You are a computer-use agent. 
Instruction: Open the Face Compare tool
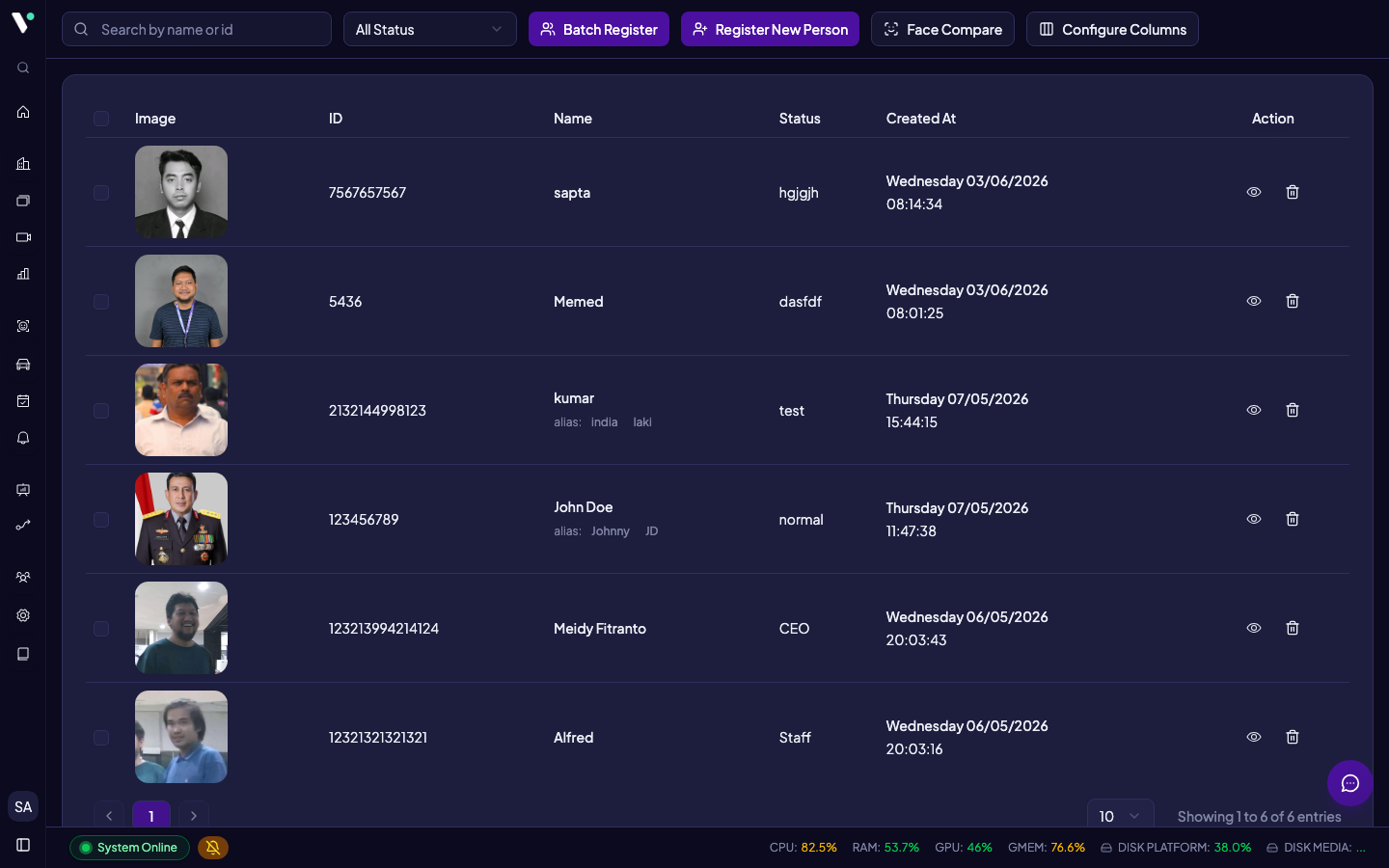click(x=942, y=29)
